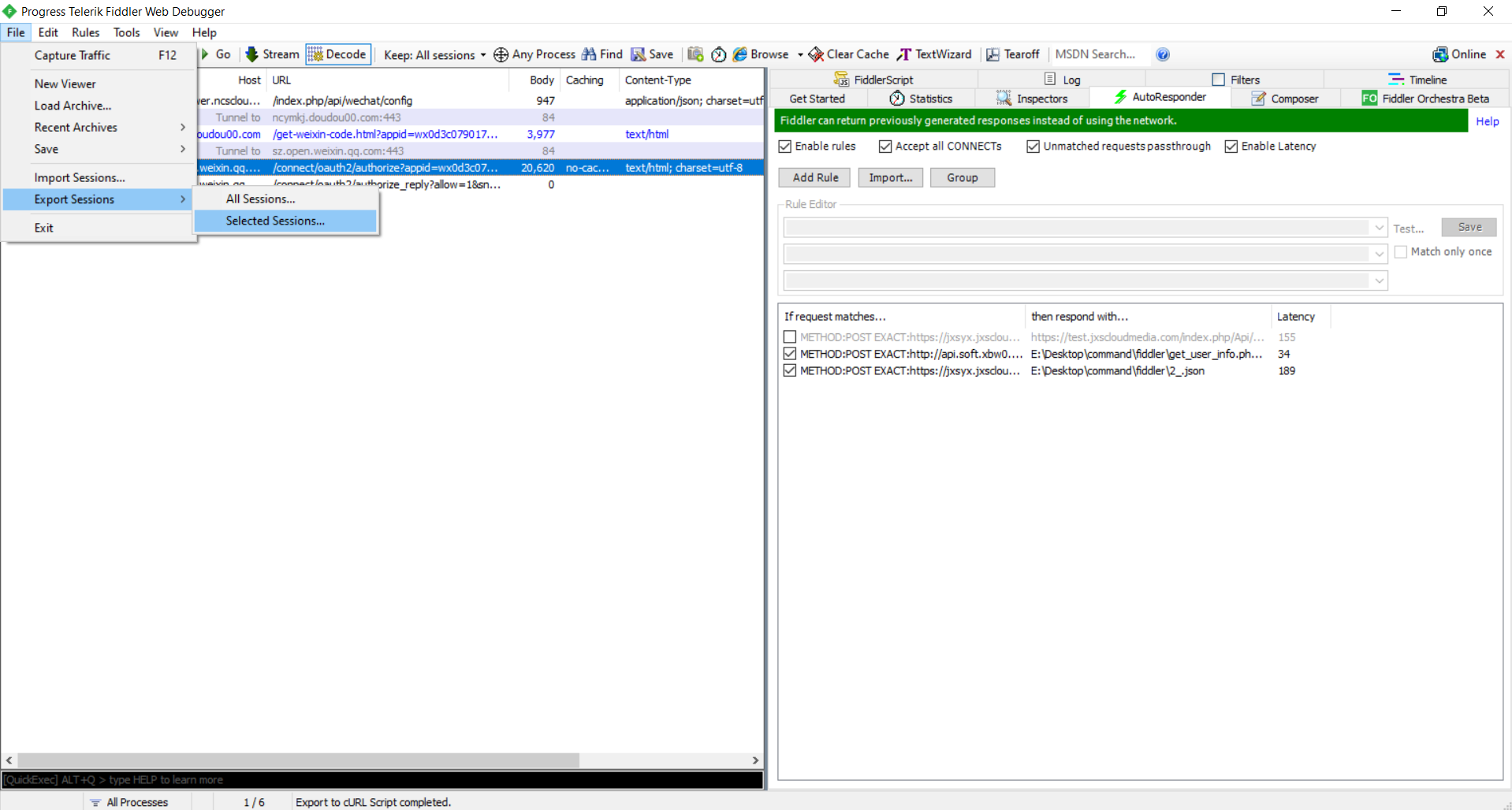Image resolution: width=1512 pixels, height=810 pixels.
Task: Close the toolbar with the red X
Action: (1500, 54)
